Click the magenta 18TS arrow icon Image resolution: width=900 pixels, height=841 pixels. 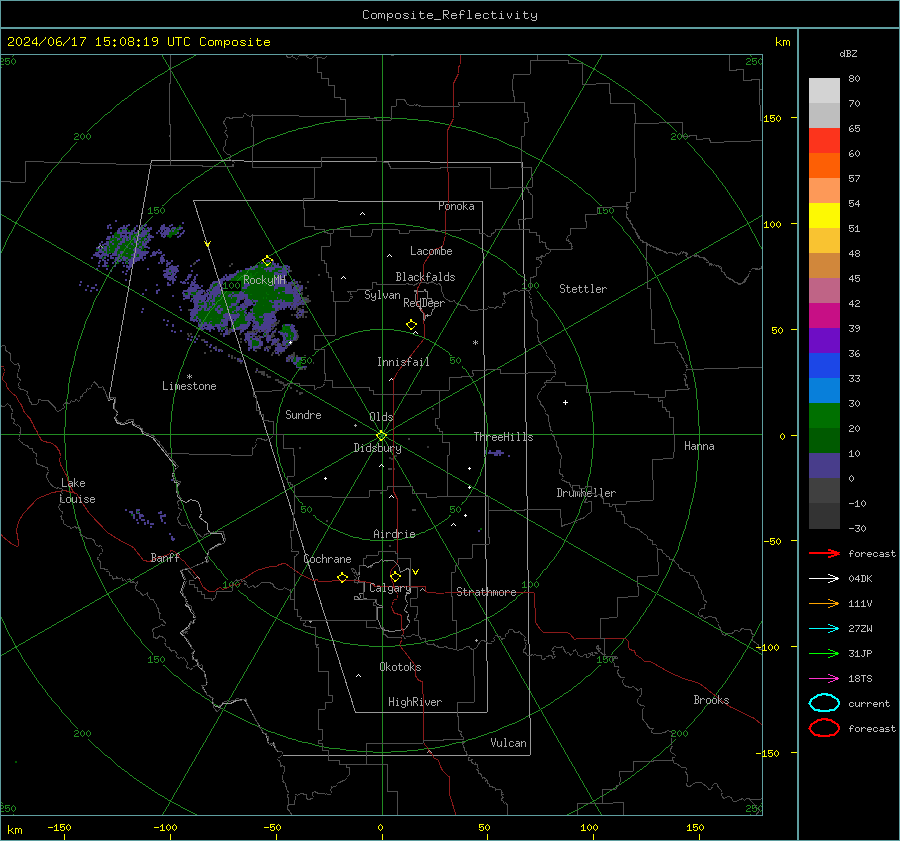click(x=824, y=679)
